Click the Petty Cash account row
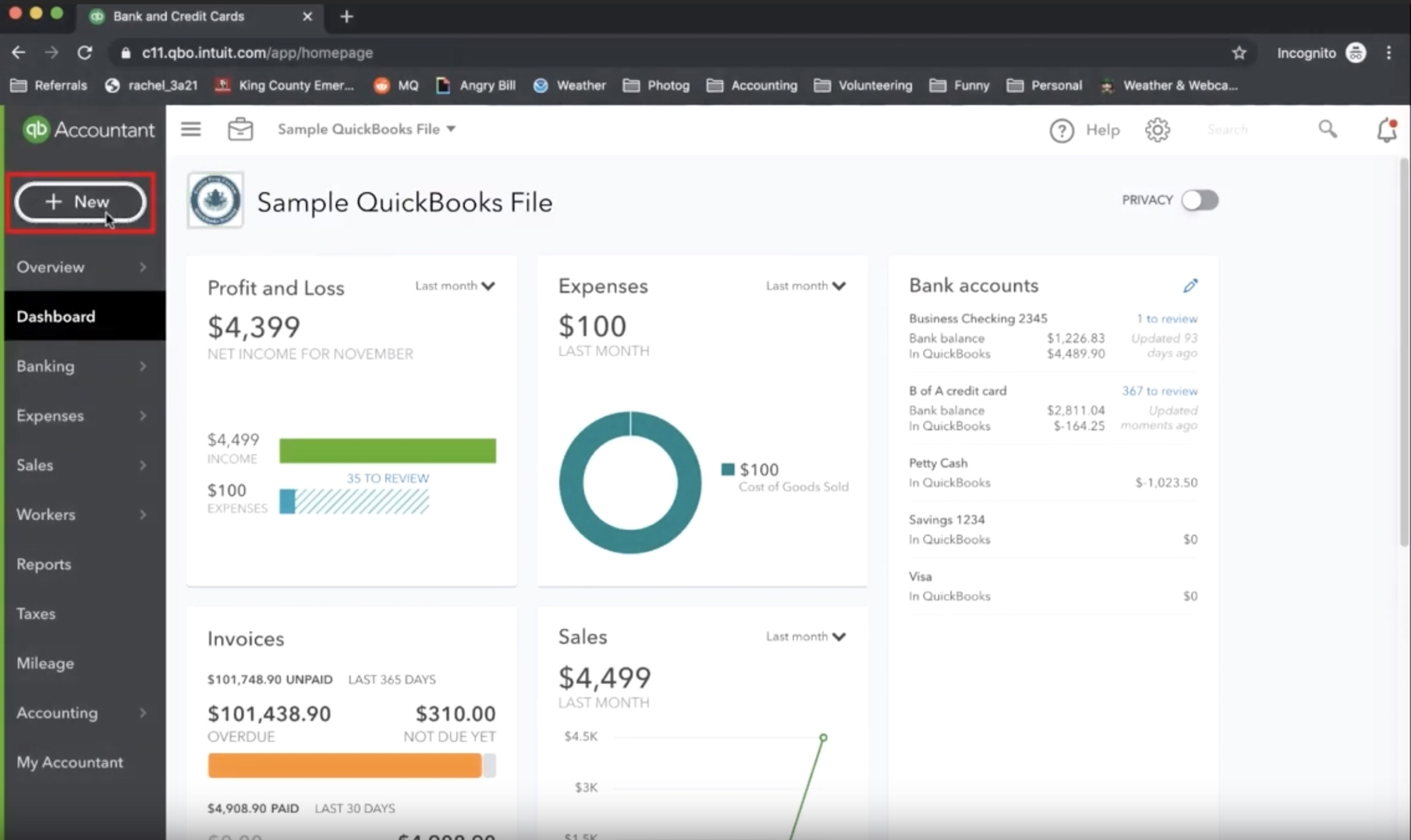 pos(1053,473)
